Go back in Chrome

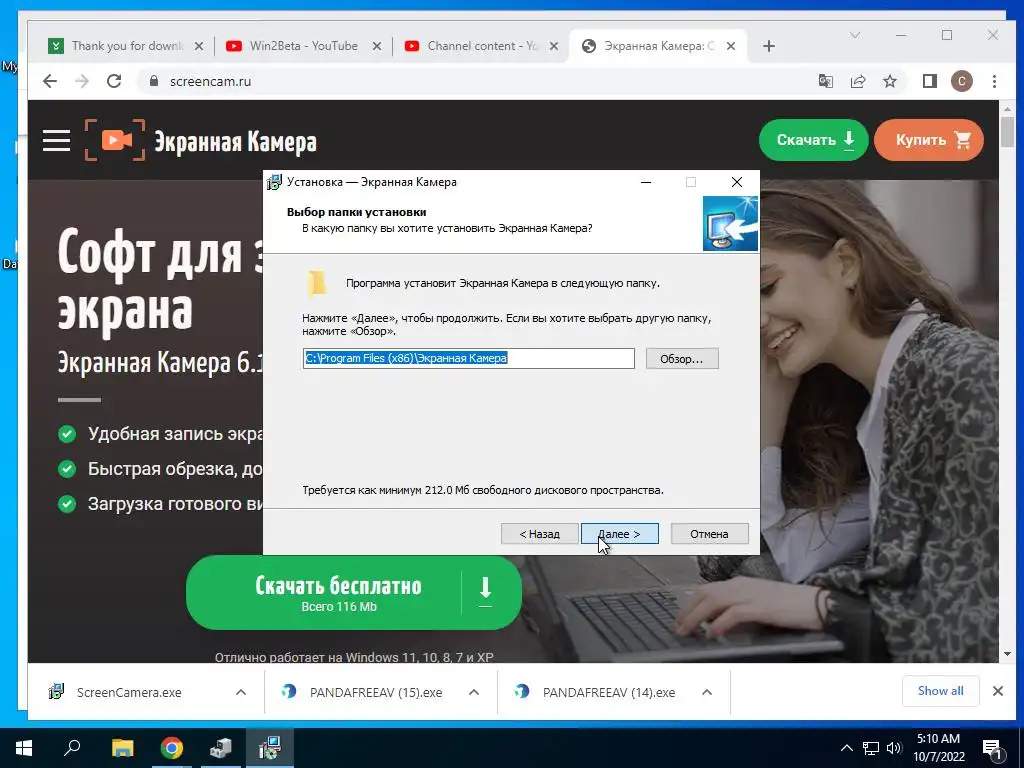50,81
